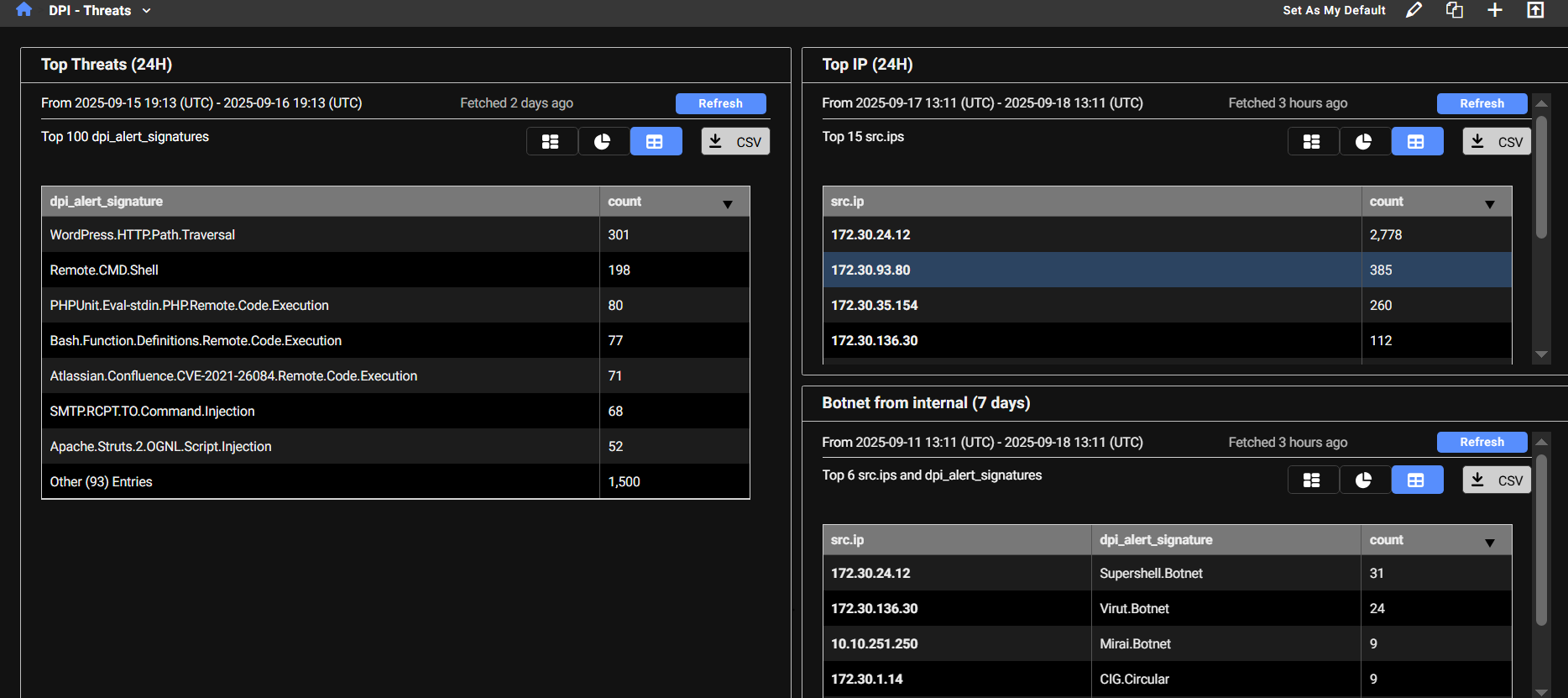
Task: Sort Top Threats by count arrow
Action: pyautogui.click(x=728, y=204)
